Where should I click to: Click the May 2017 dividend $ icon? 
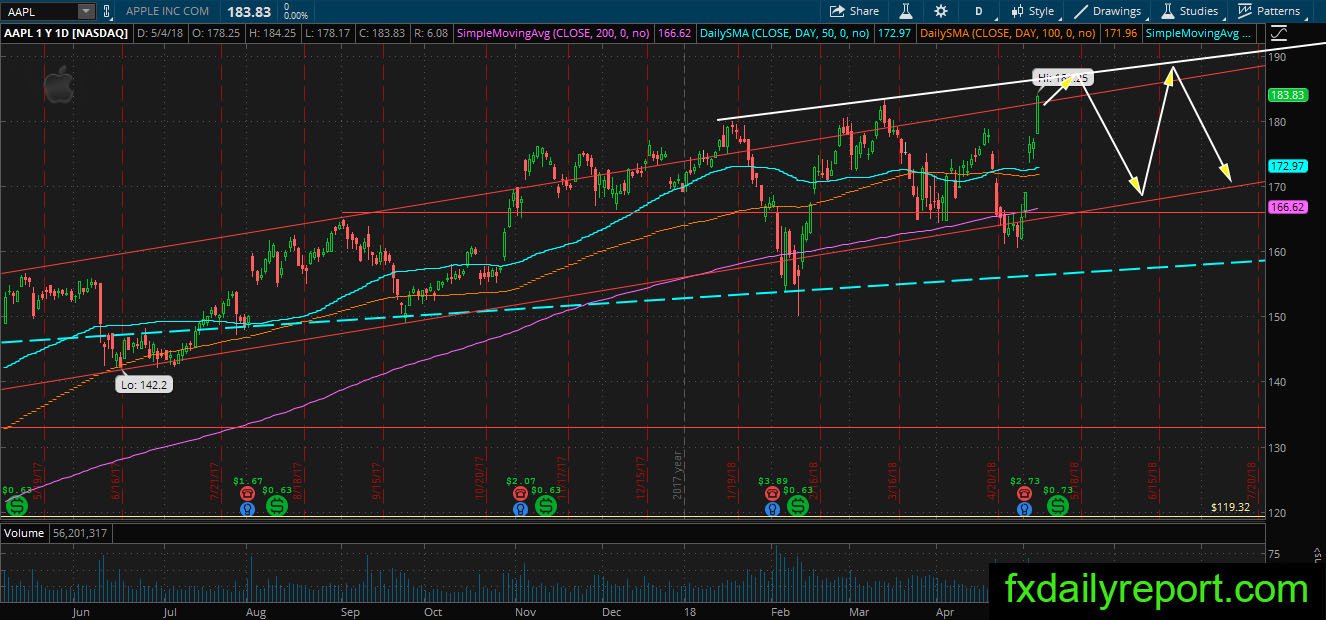point(15,507)
